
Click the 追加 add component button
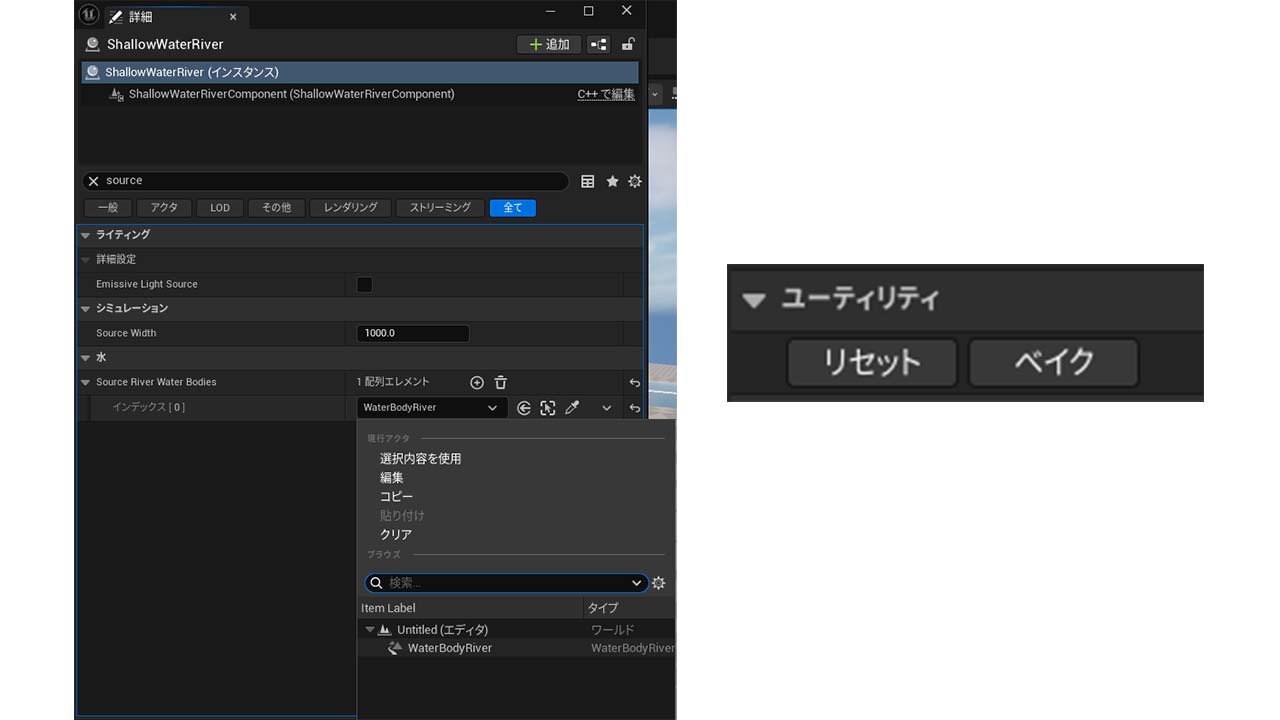[x=549, y=44]
